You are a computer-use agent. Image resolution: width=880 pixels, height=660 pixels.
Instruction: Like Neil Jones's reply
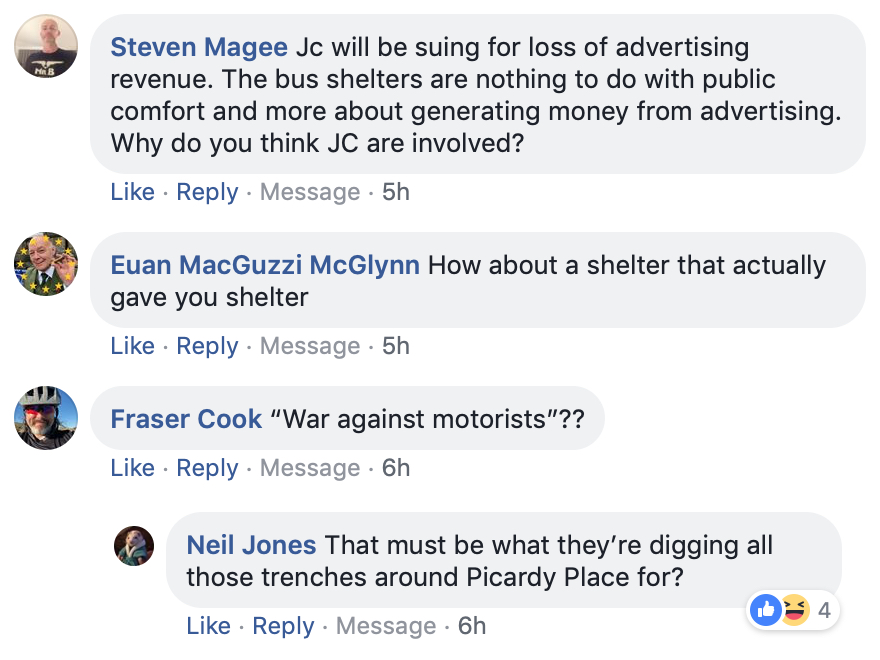click(x=208, y=626)
